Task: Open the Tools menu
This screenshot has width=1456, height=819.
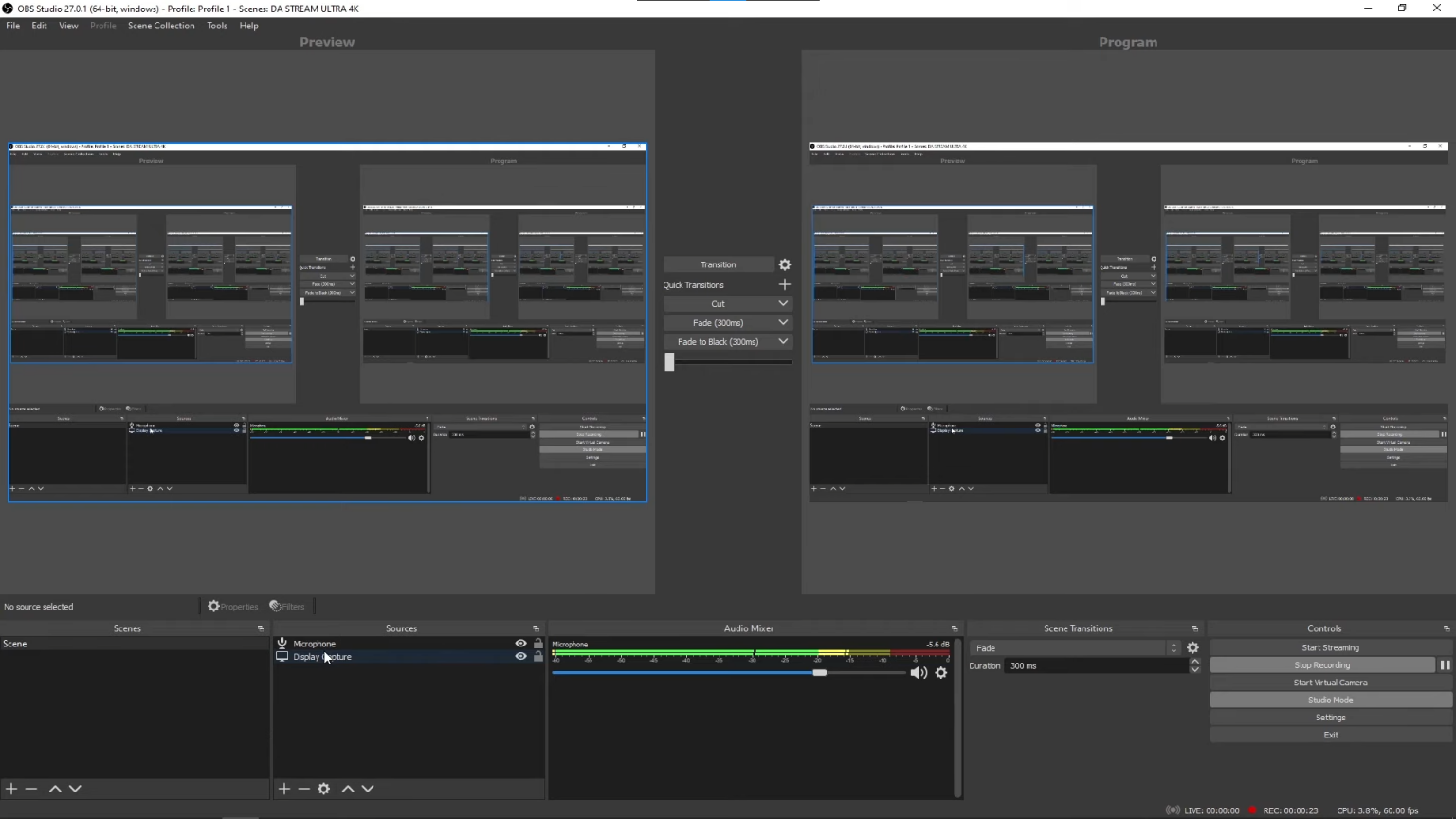Action: pos(217,26)
